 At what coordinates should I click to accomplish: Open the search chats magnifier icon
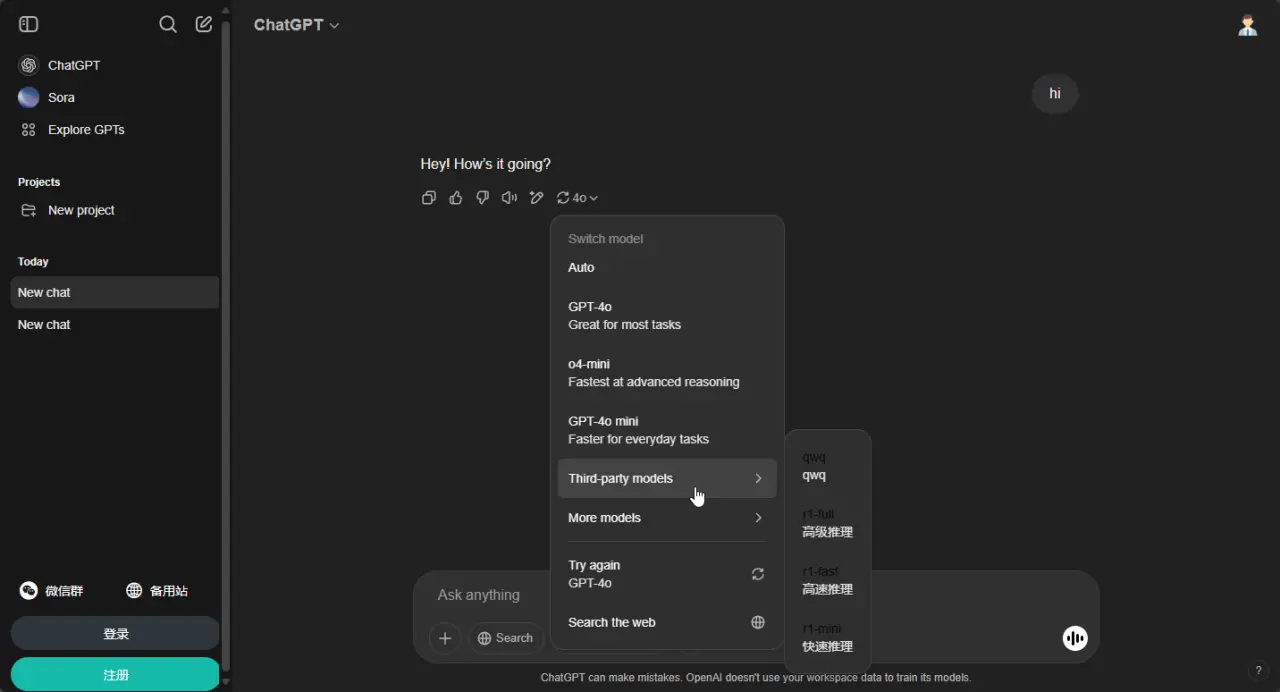pyautogui.click(x=168, y=24)
